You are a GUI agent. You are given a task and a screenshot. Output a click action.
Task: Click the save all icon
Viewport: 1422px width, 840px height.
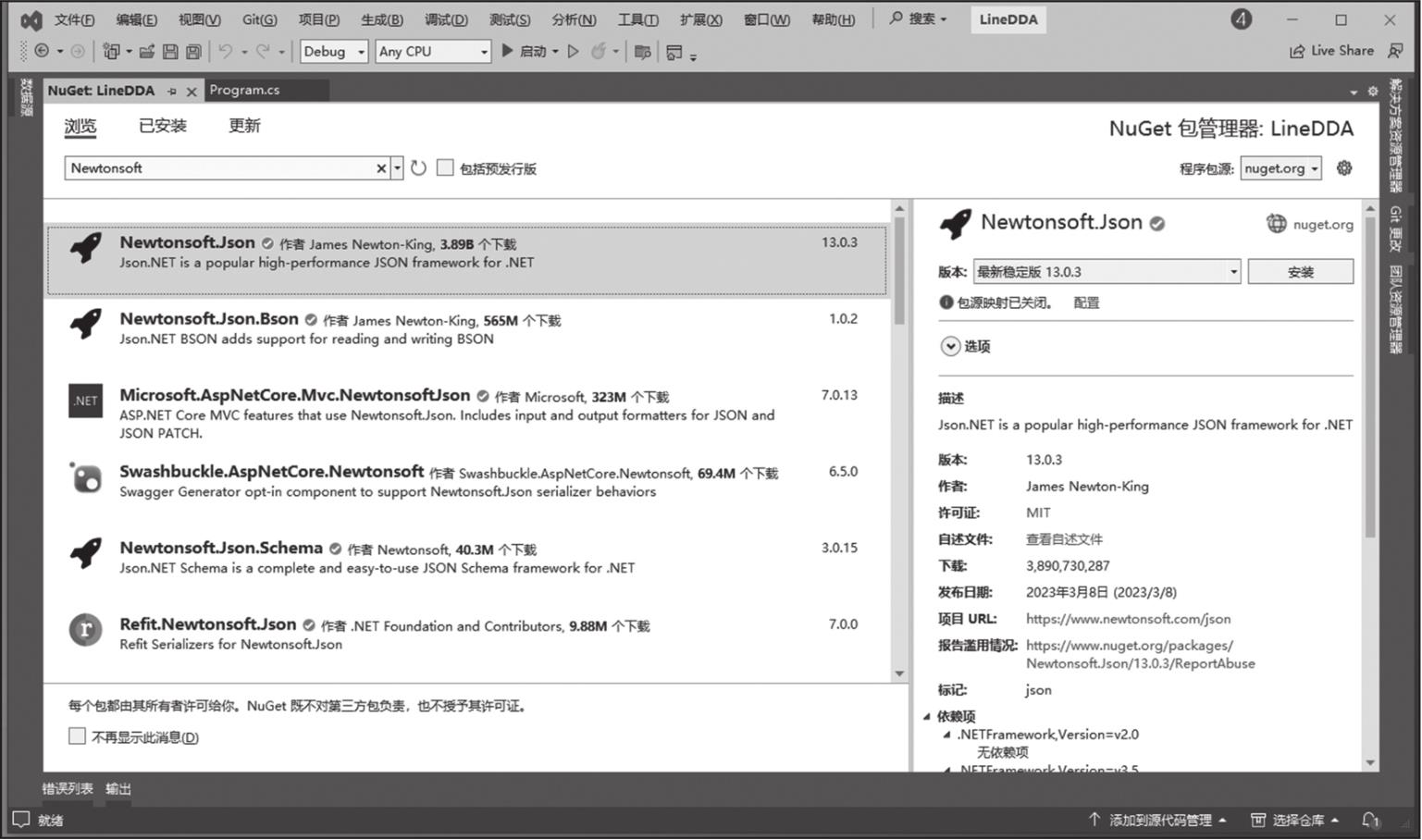click(193, 52)
